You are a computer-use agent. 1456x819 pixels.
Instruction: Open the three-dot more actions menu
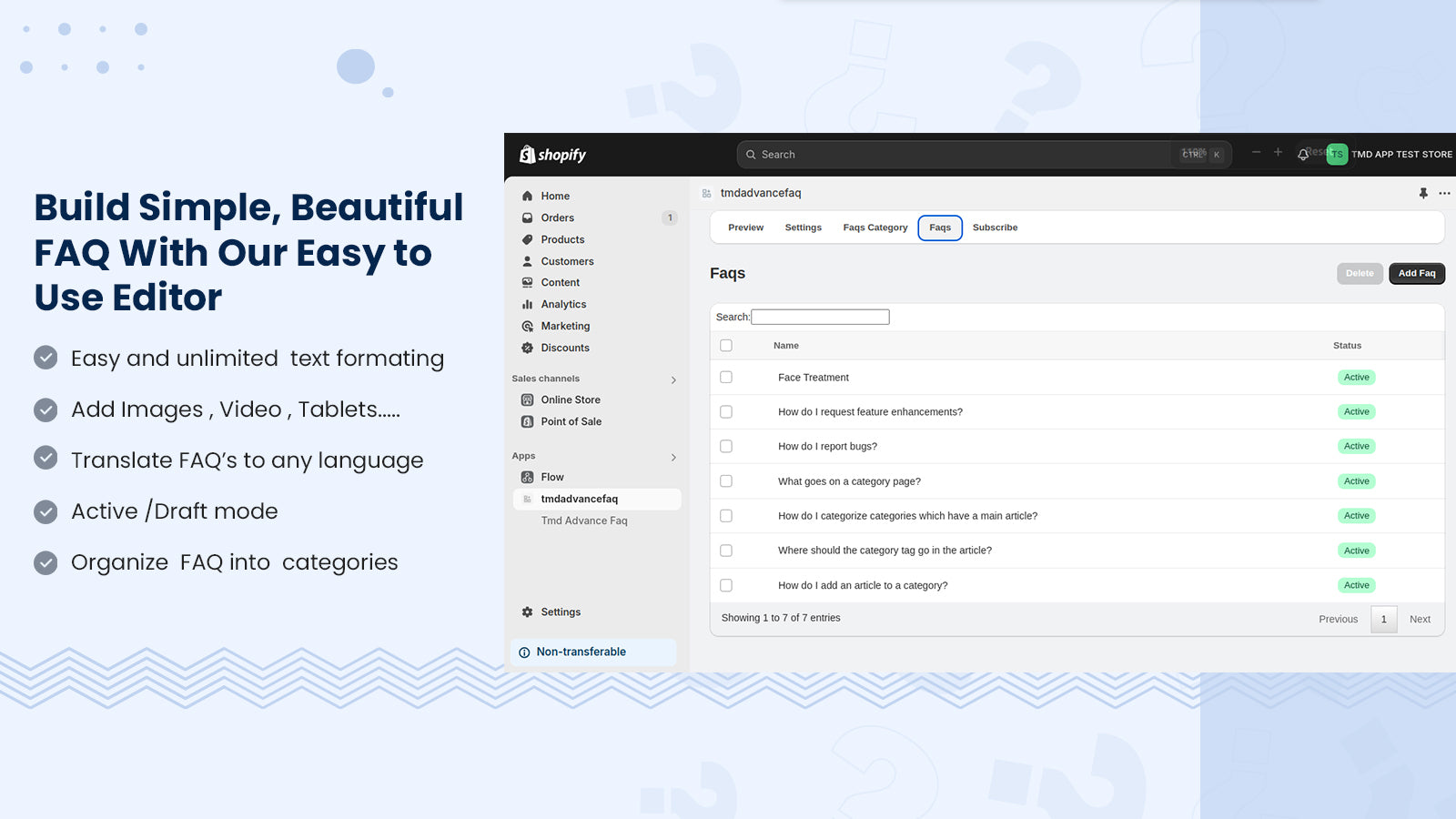1444,193
